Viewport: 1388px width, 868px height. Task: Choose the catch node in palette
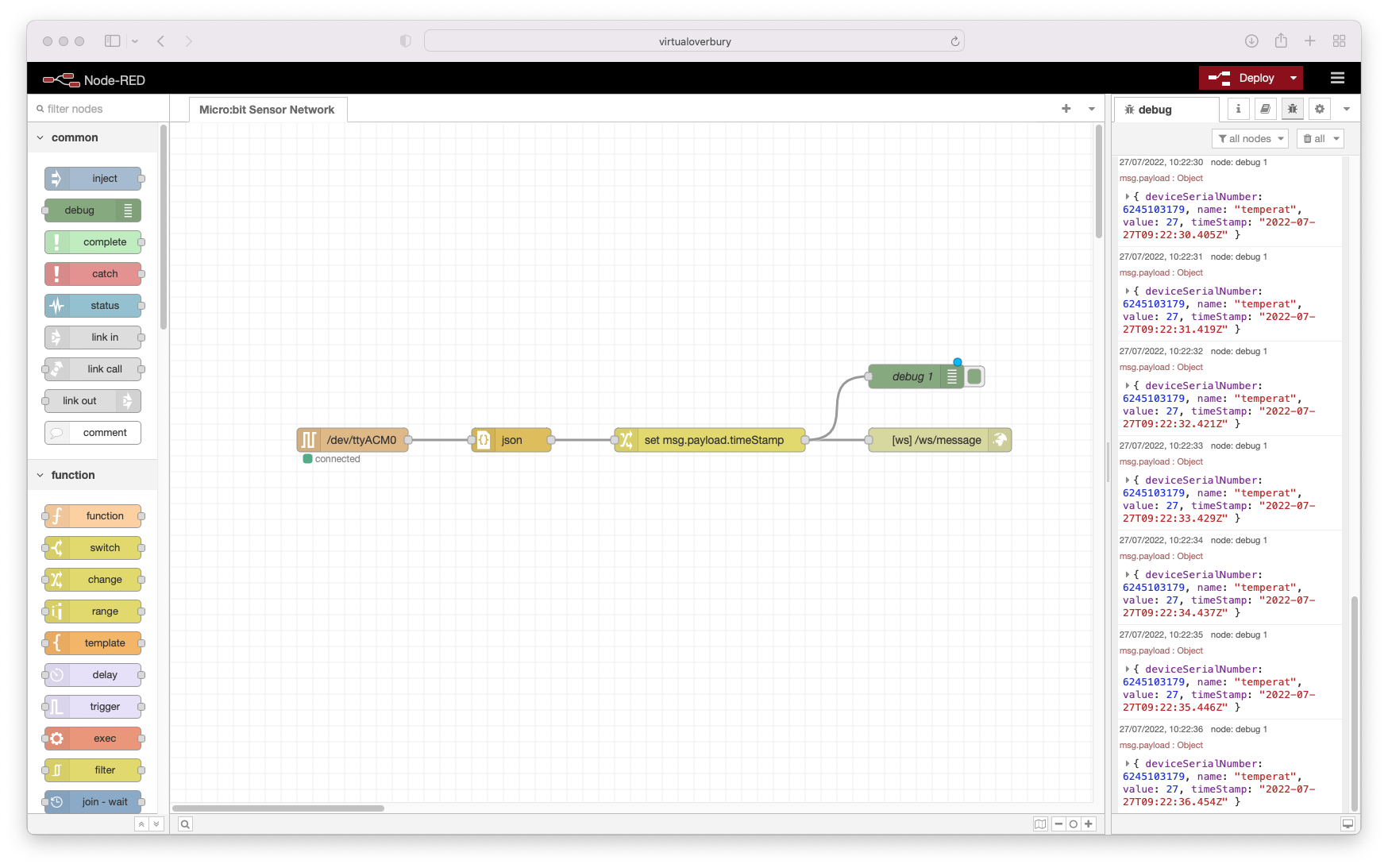[93, 274]
